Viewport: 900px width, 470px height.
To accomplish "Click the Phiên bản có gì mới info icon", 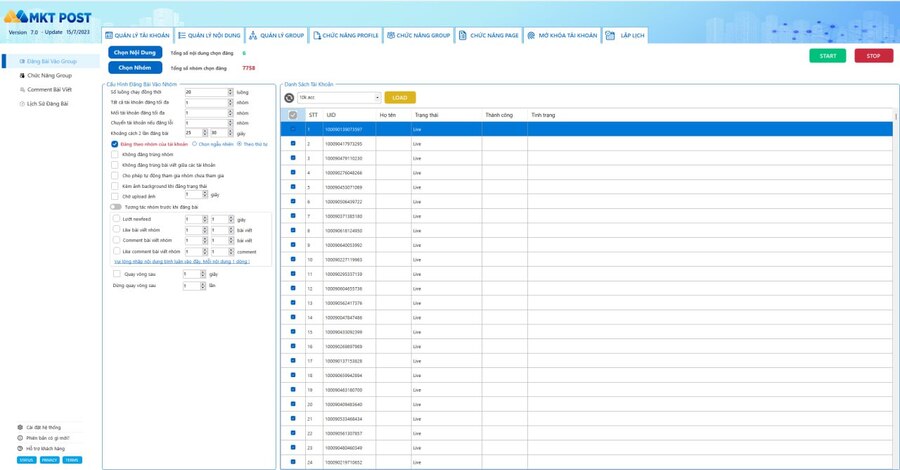I will point(20,438).
